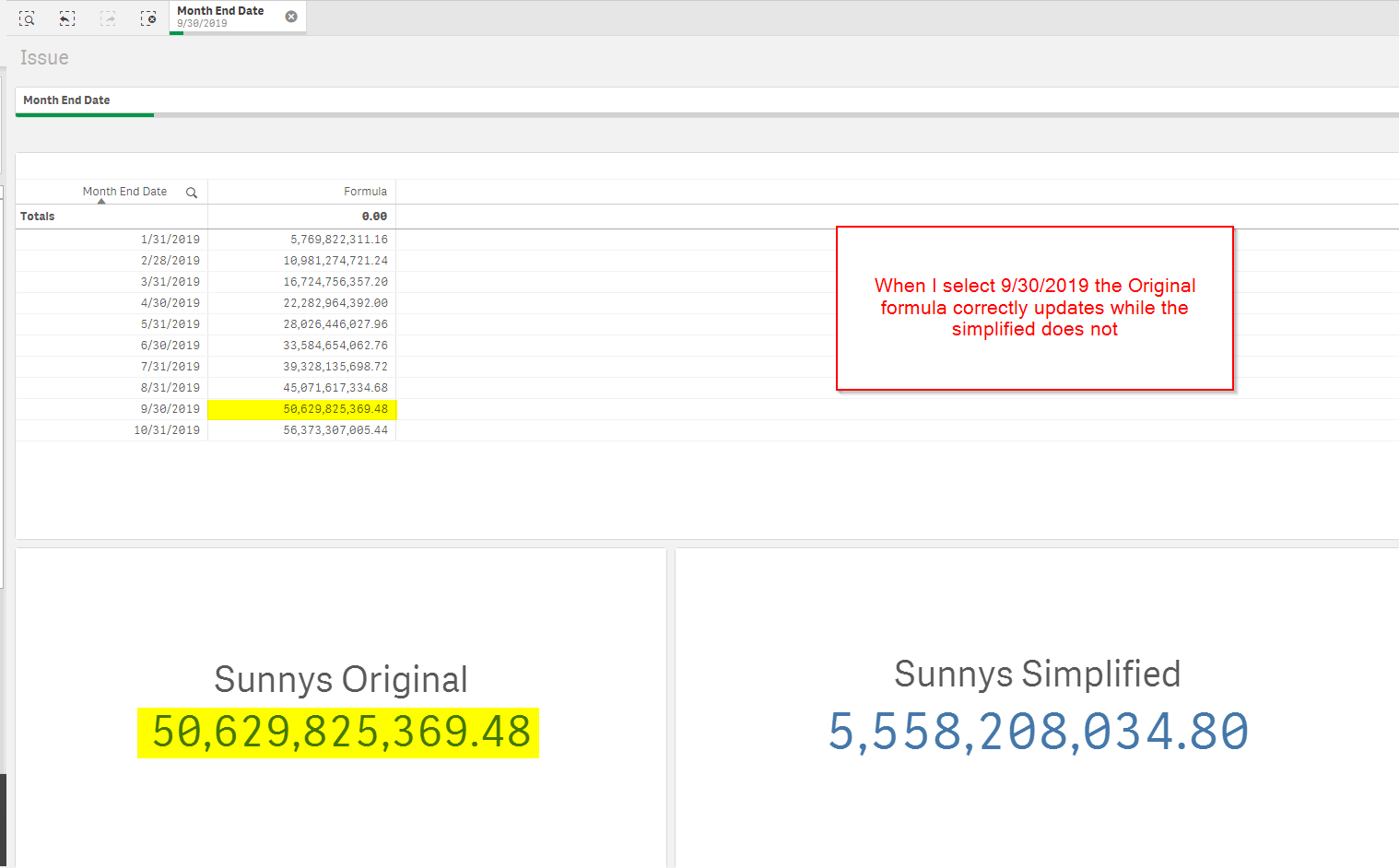Image resolution: width=1399 pixels, height=868 pixels.
Task: Select the 9/30/2019 date cell
Action: (170, 409)
